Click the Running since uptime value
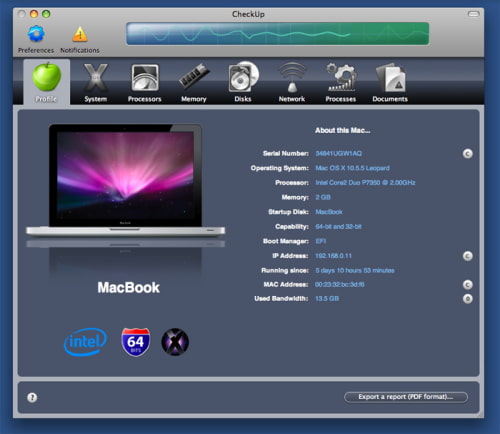Viewport: 500px width, 434px height. click(355, 270)
